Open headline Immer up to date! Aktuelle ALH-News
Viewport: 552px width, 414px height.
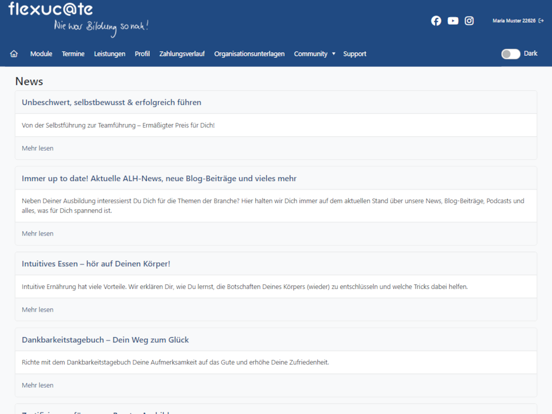(159, 178)
